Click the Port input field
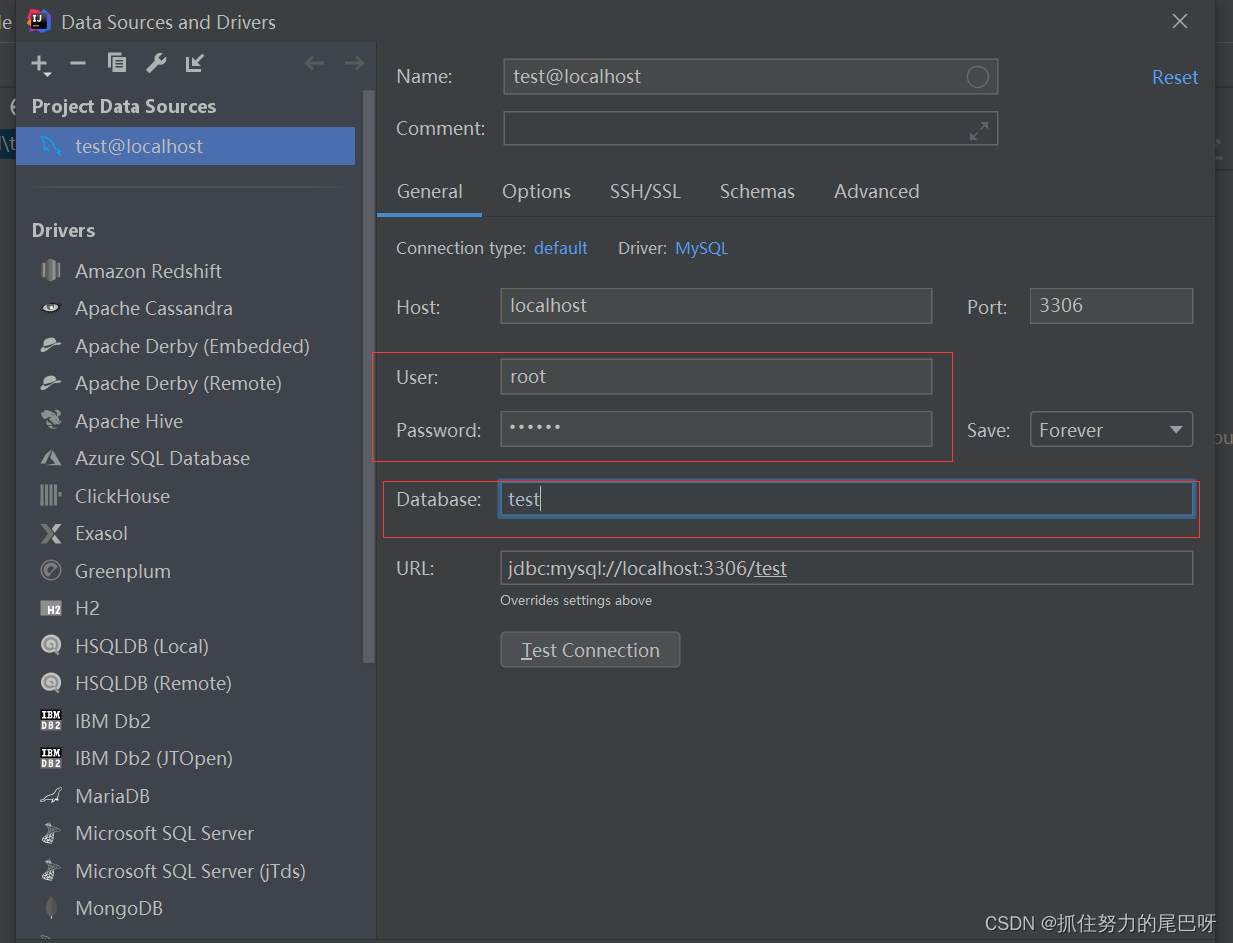Screen dimensions: 1233x943 coord(1111,306)
